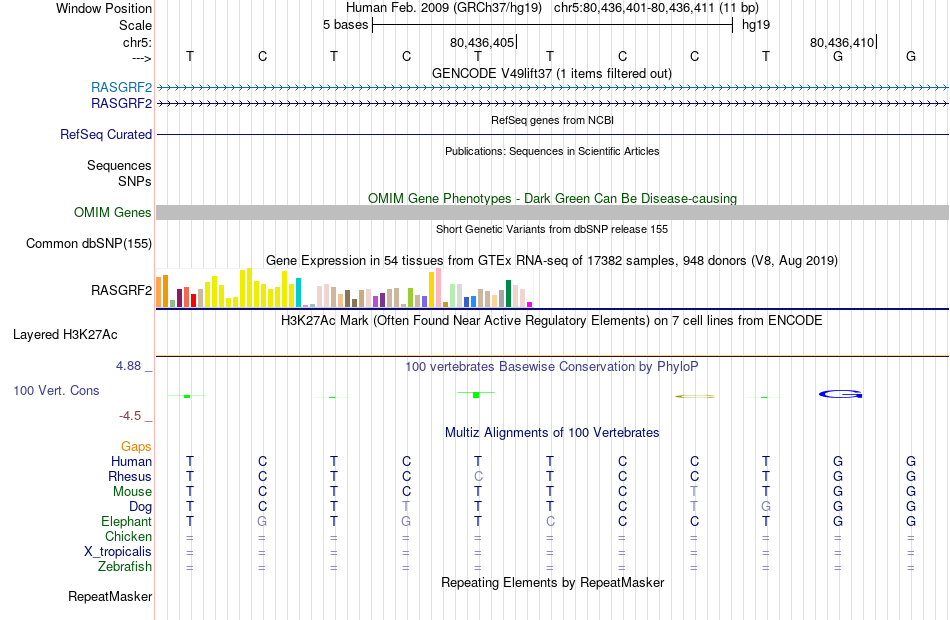
Task: Click the grey OMIM Genes item bar
Action: coord(552,213)
